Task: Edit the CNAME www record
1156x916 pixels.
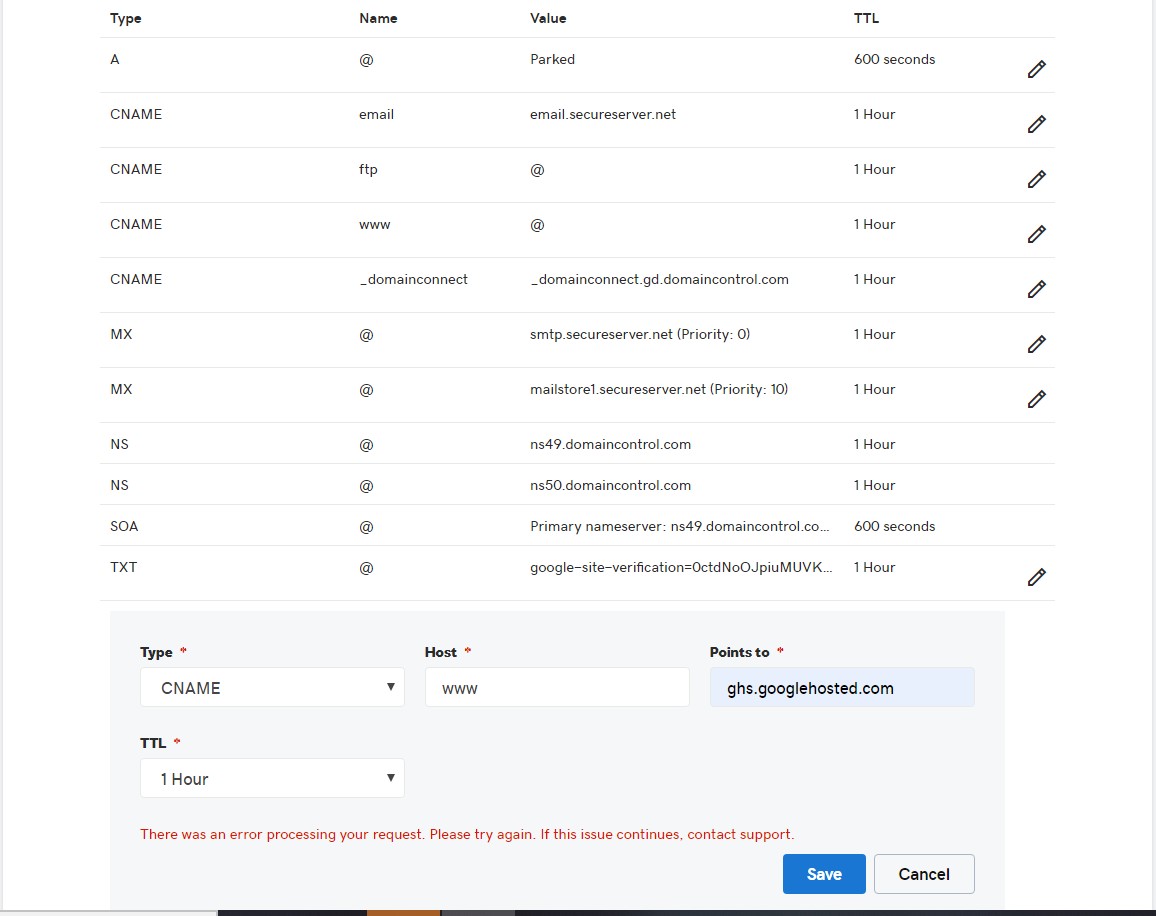Action: (1037, 234)
